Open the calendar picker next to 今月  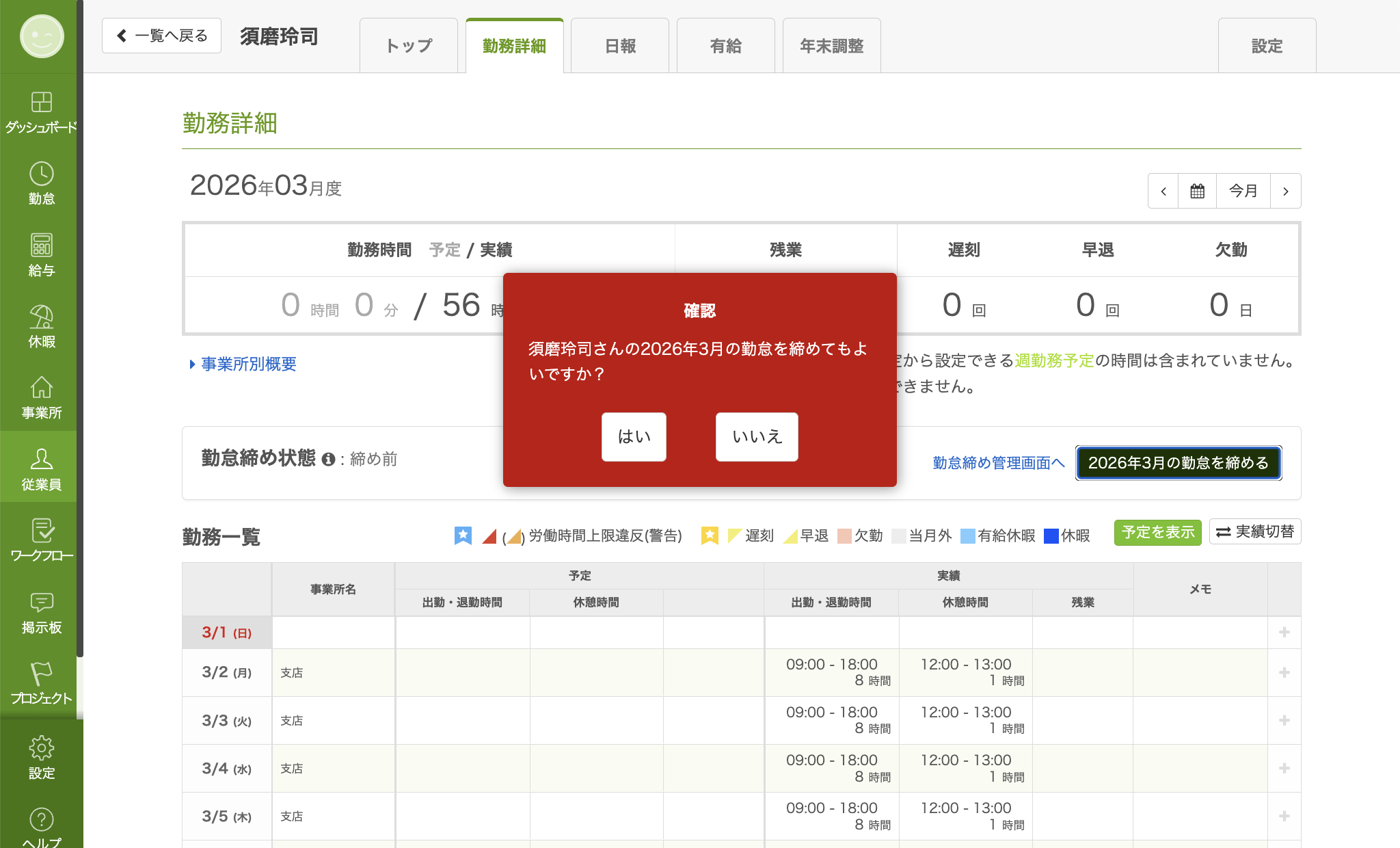pyautogui.click(x=1197, y=191)
